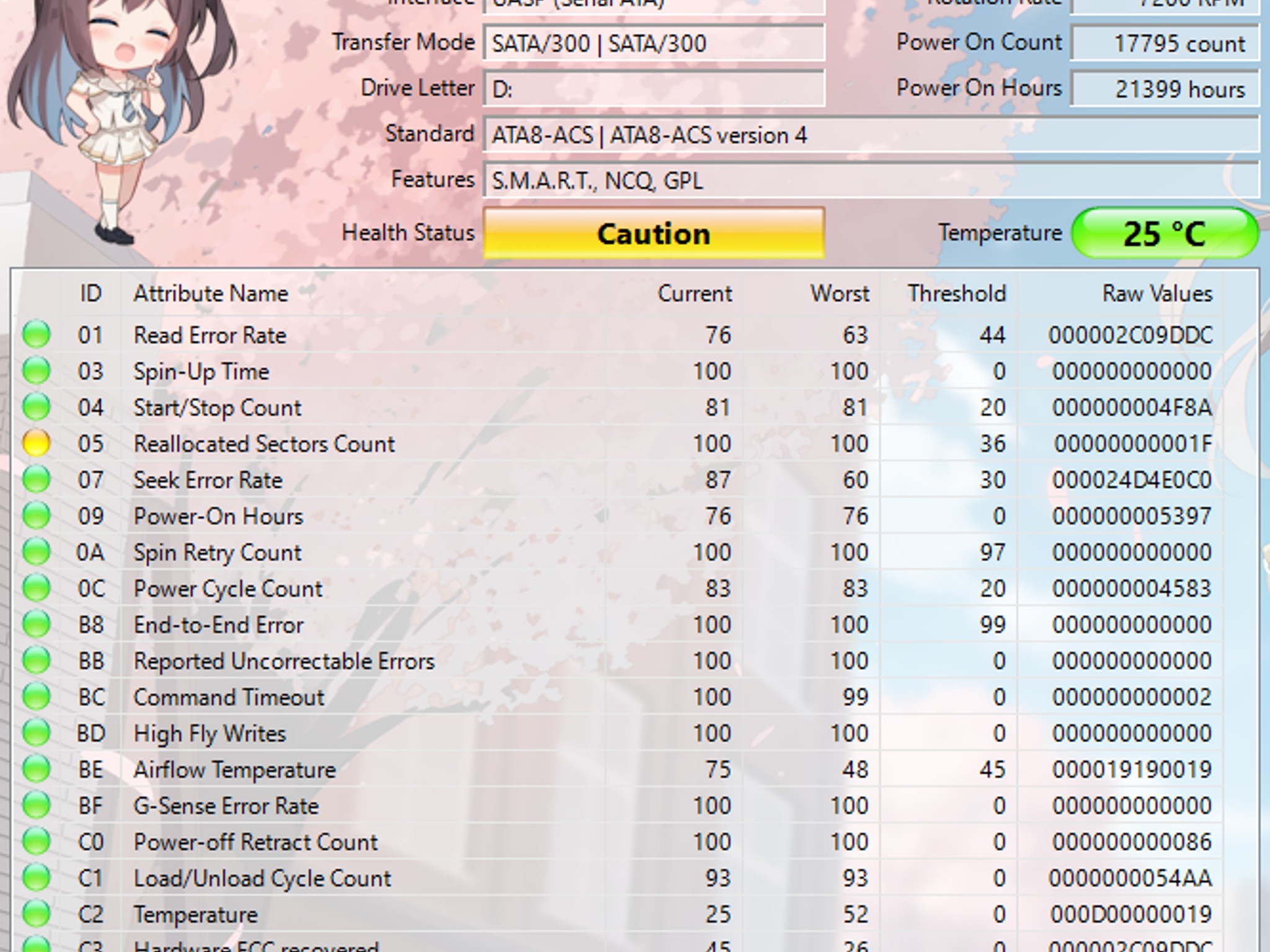Select the Load/Unload Cycle Count attribute name
The height and width of the screenshot is (952, 1270).
click(262, 878)
